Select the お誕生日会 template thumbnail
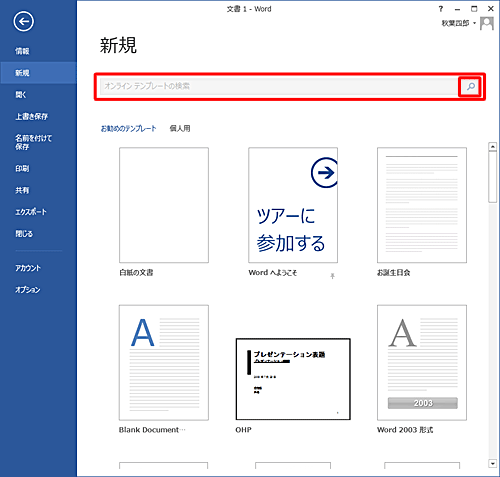500x477 pixels. click(x=422, y=205)
